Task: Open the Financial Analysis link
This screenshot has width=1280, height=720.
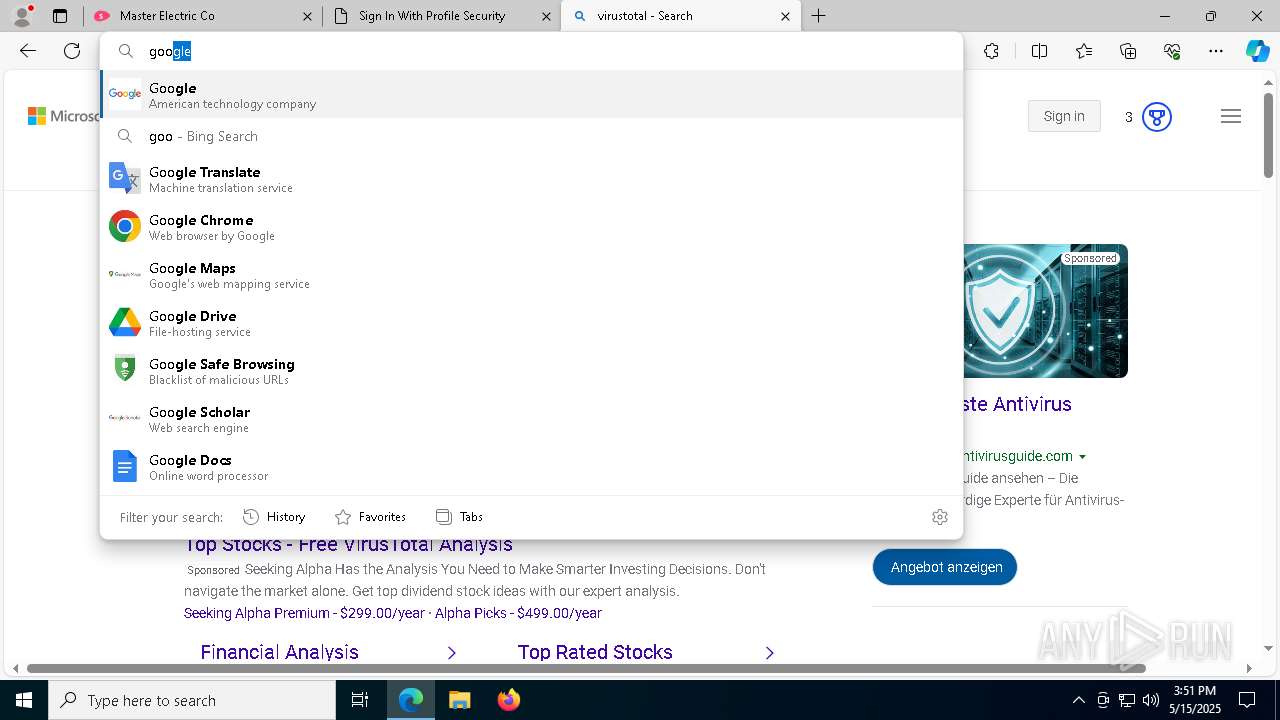Action: click(279, 652)
